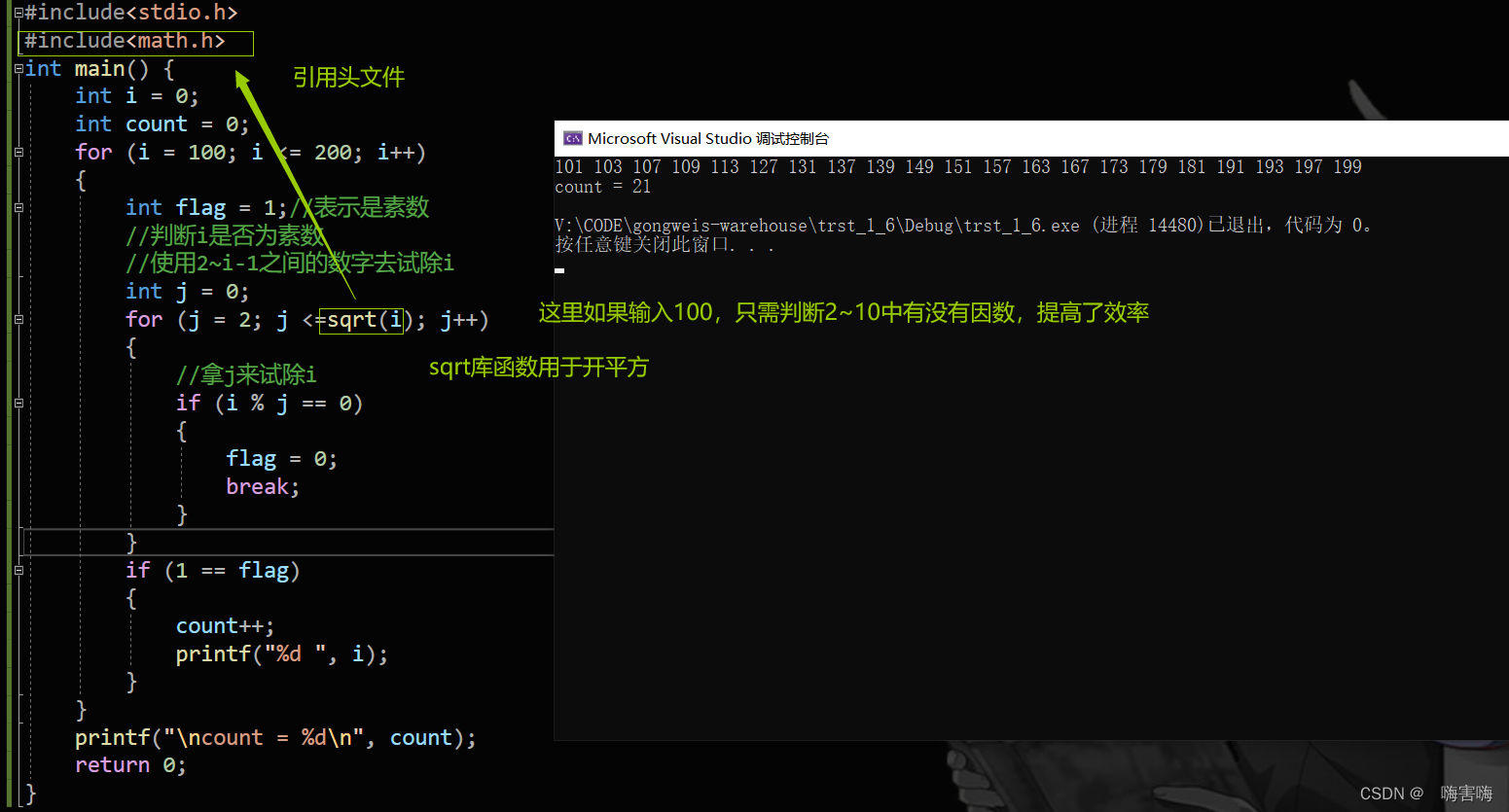Screen dimensions: 1509x812
Task: Click the 'printf("%d ", i);' line
Action: [x=282, y=654]
